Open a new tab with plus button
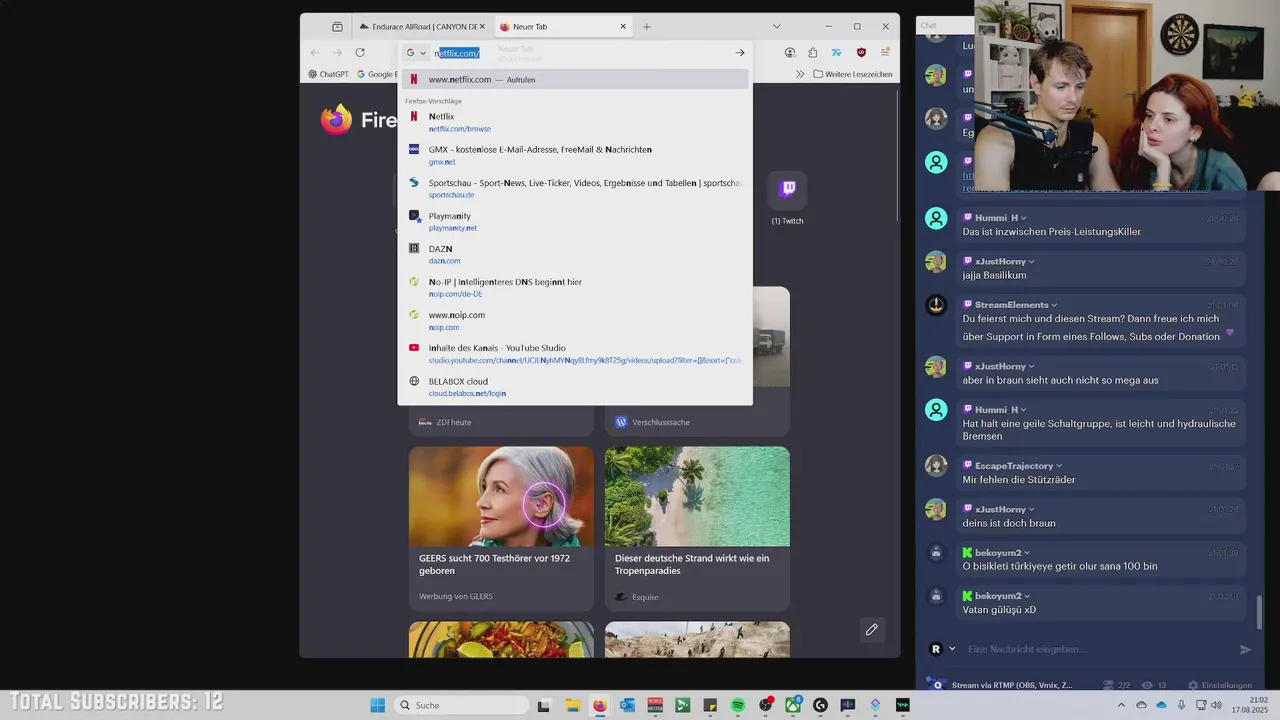Screen dimensions: 1280x720 click(x=647, y=27)
